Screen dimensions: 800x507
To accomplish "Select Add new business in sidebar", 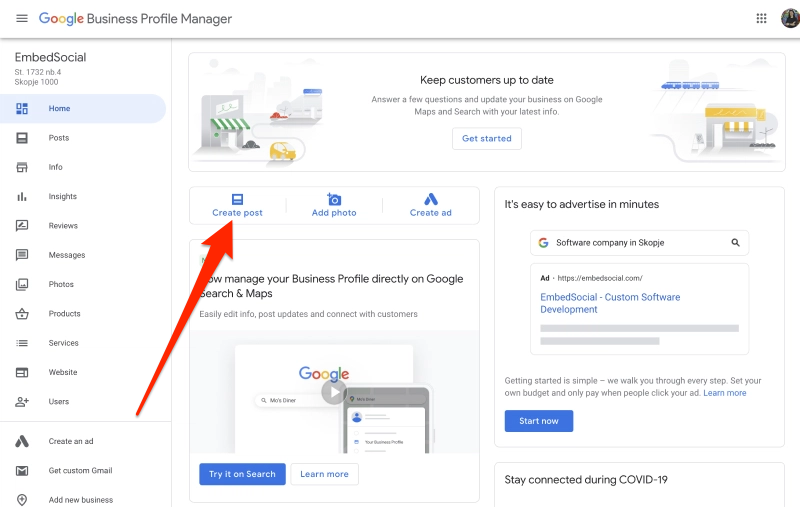I will click(83, 500).
